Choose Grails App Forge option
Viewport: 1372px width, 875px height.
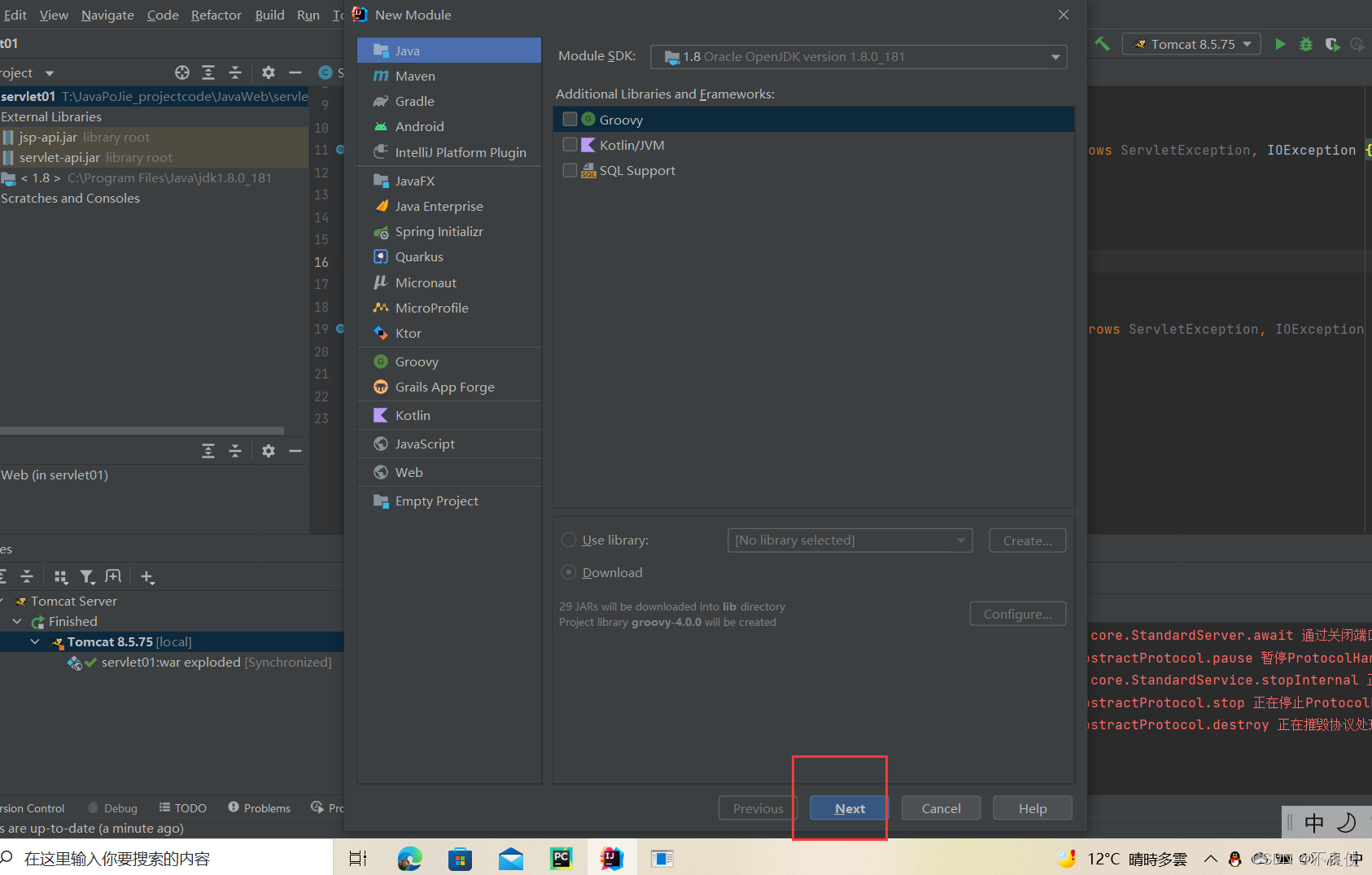tap(449, 387)
